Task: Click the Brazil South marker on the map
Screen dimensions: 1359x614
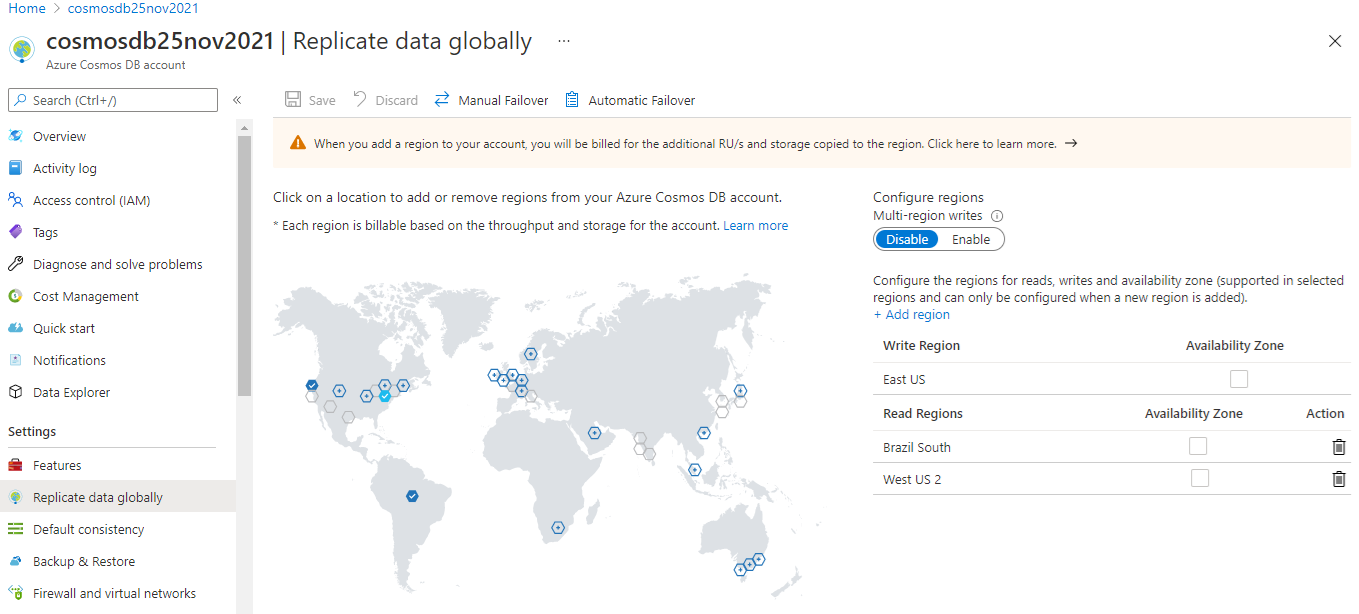Action: (x=412, y=496)
